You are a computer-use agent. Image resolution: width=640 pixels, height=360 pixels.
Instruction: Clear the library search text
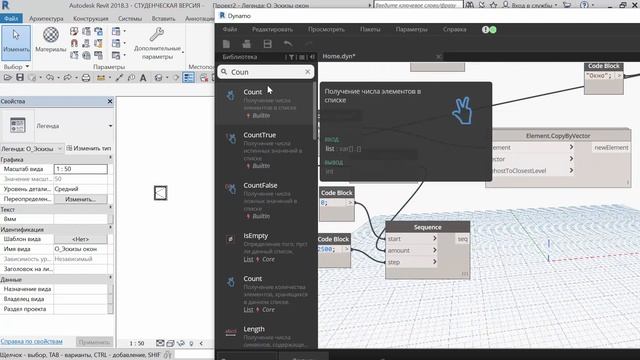tap(308, 72)
